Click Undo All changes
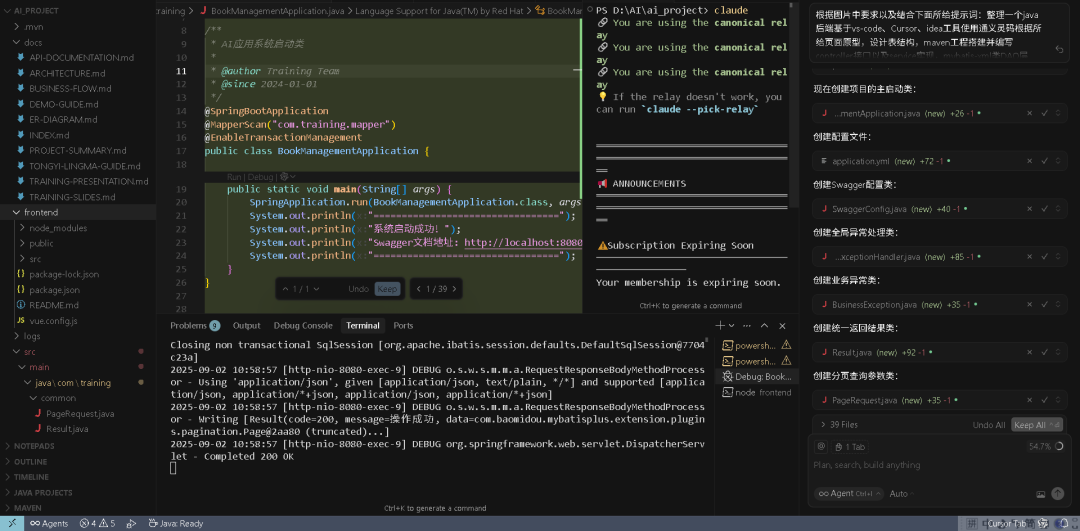Image resolution: width=1080 pixels, height=531 pixels. pos(989,425)
